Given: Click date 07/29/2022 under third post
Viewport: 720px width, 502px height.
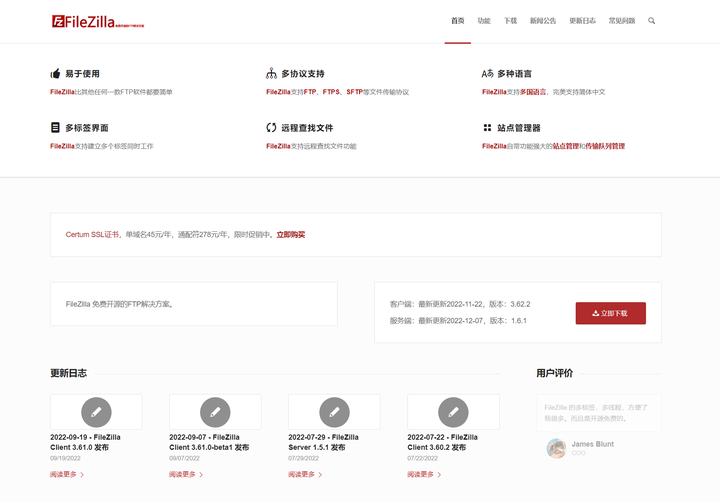Looking at the screenshot, I should [304, 458].
